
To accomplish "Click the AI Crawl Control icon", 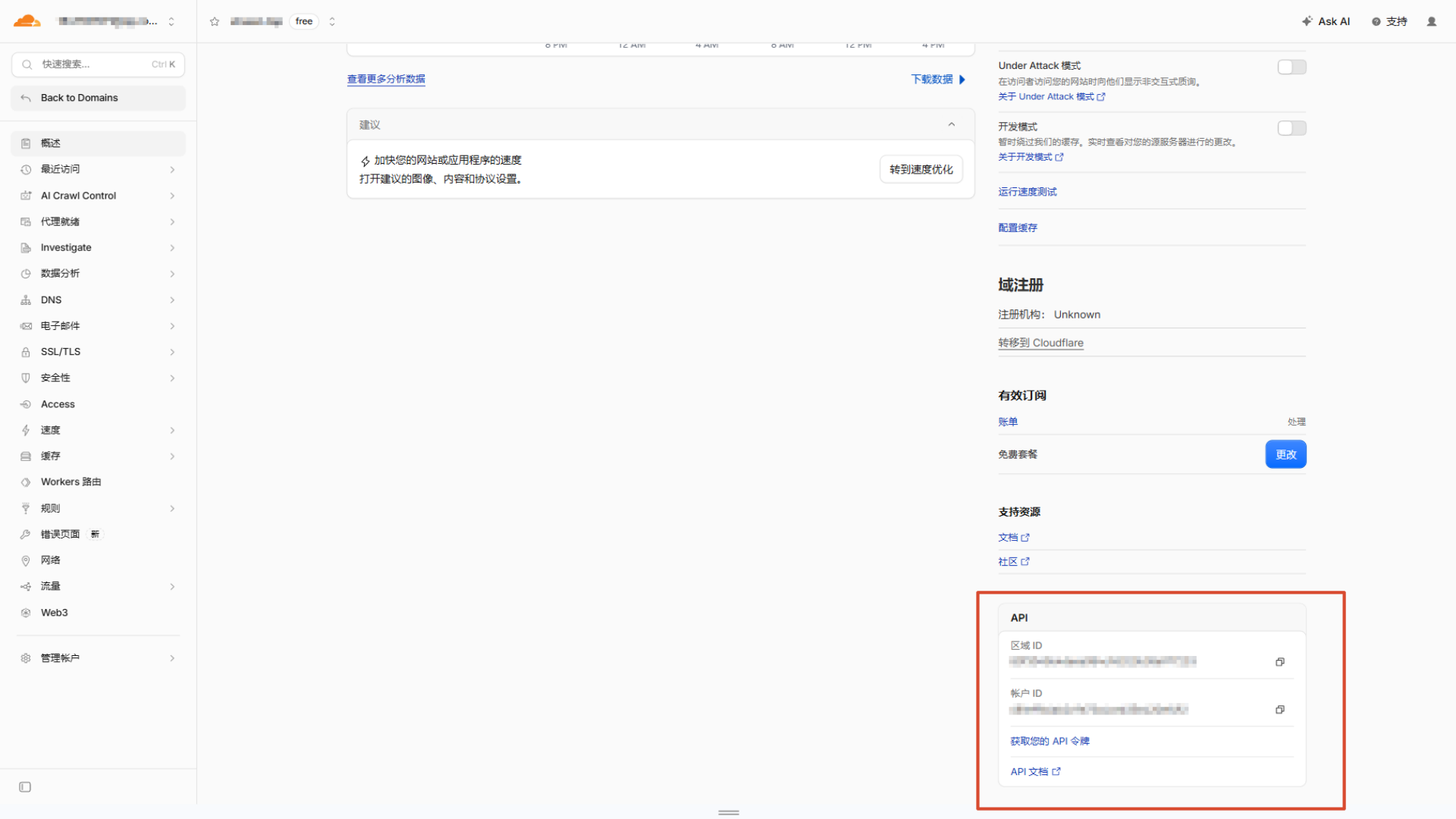I will pos(26,196).
